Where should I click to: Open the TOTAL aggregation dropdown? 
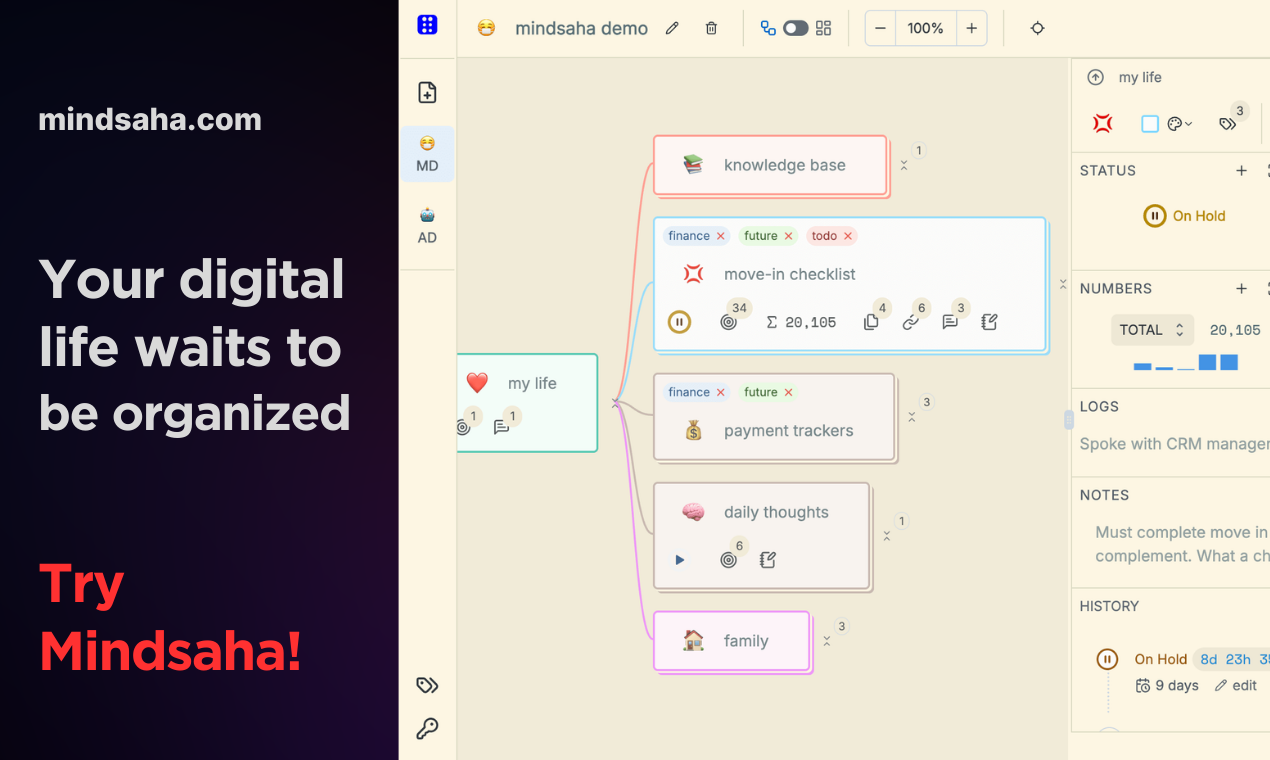[1152, 330]
